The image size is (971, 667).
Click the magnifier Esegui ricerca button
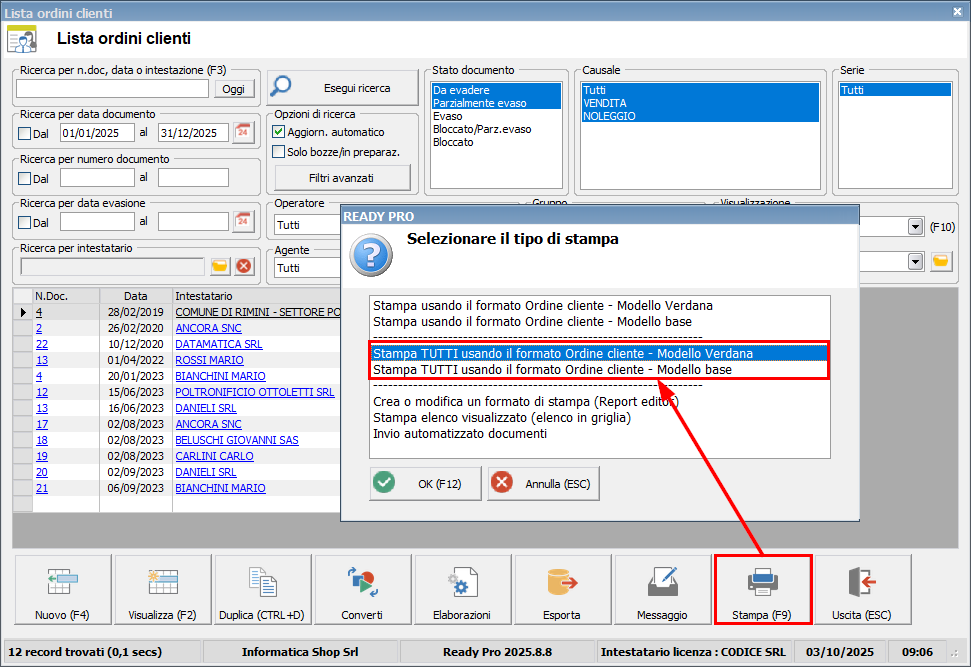click(343, 87)
